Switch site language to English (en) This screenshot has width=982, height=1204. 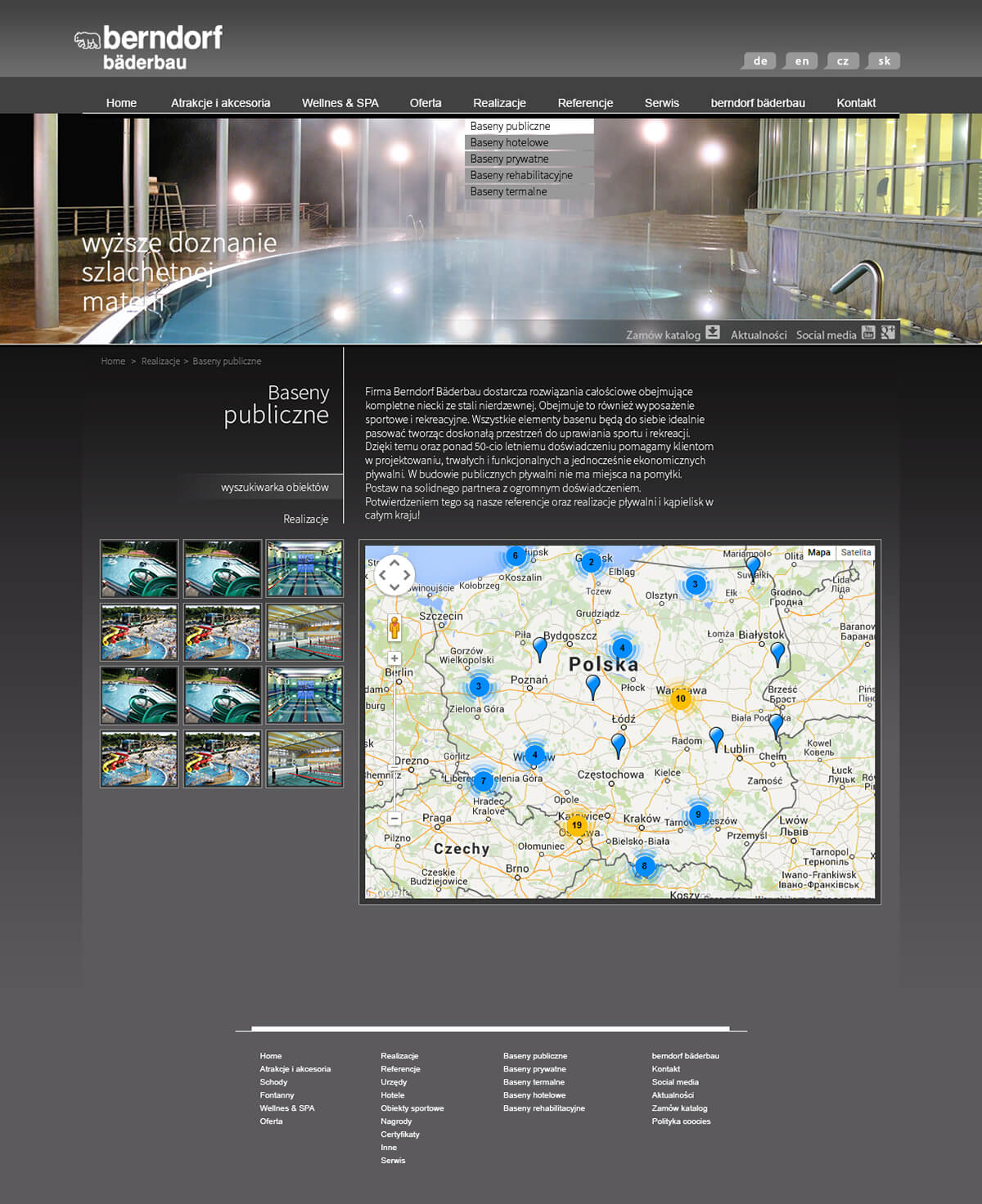tap(801, 61)
